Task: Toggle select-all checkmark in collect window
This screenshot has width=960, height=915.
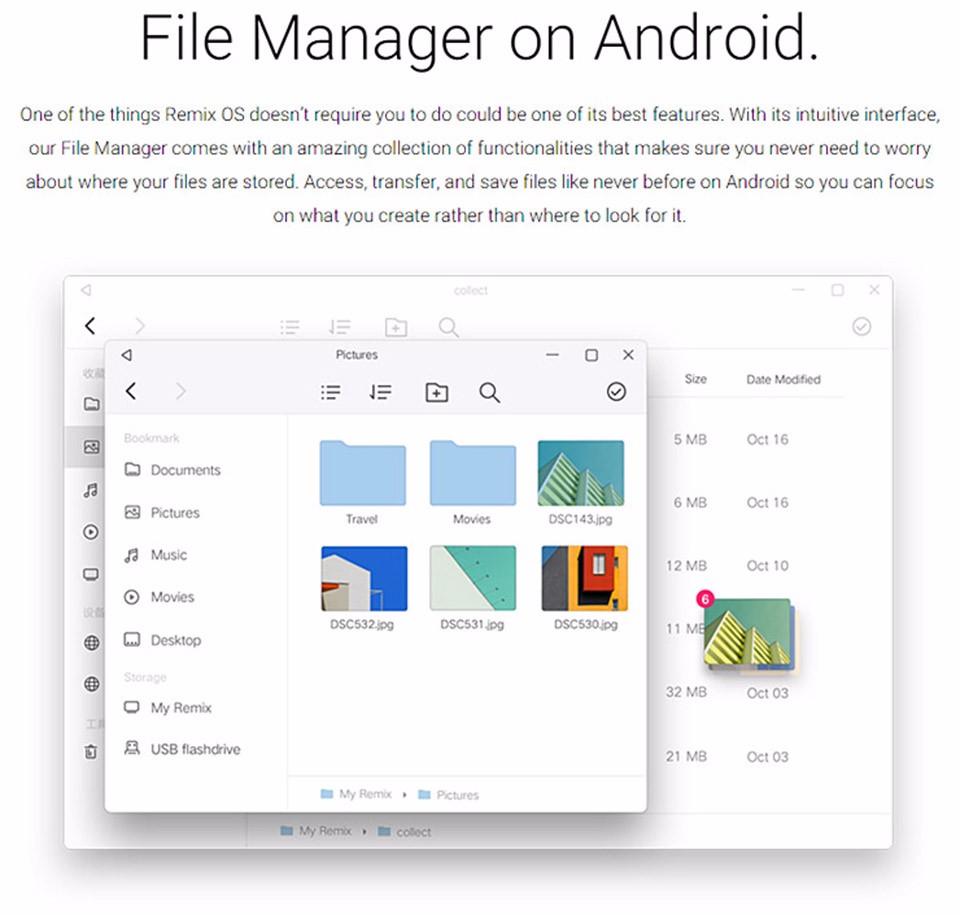Action: [861, 326]
